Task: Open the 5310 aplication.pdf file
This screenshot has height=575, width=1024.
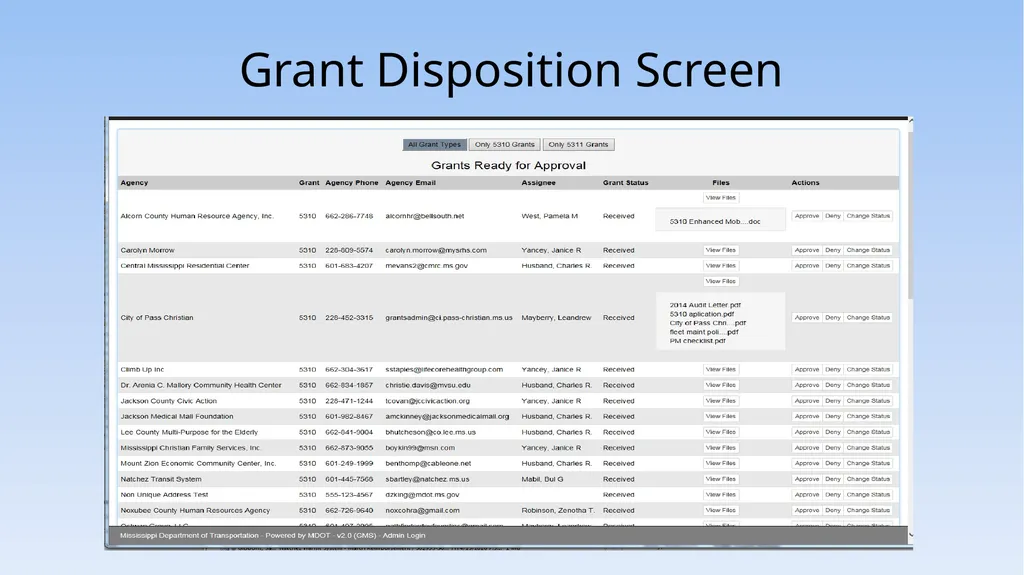Action: (x=701, y=314)
